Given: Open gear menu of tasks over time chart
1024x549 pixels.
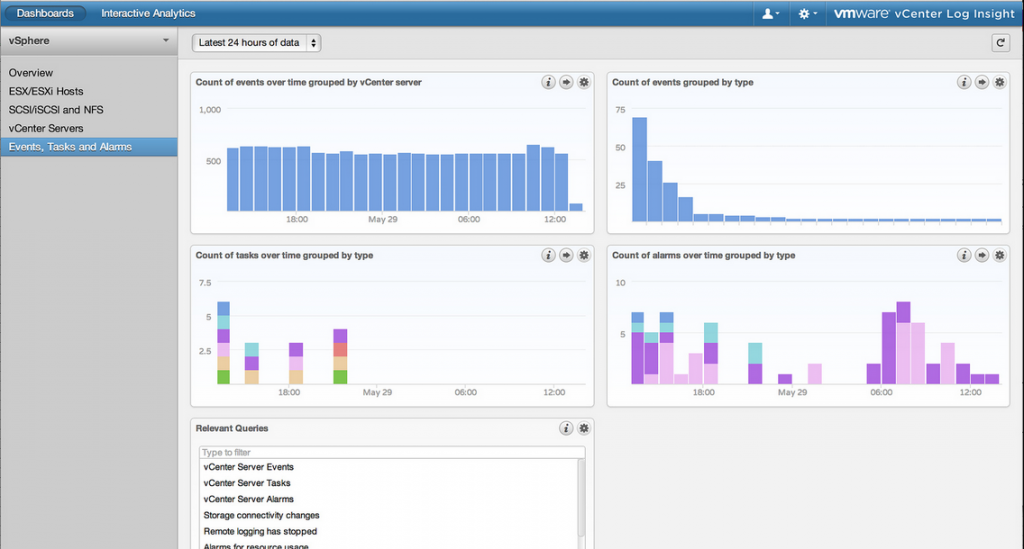Looking at the screenshot, I should 584,255.
